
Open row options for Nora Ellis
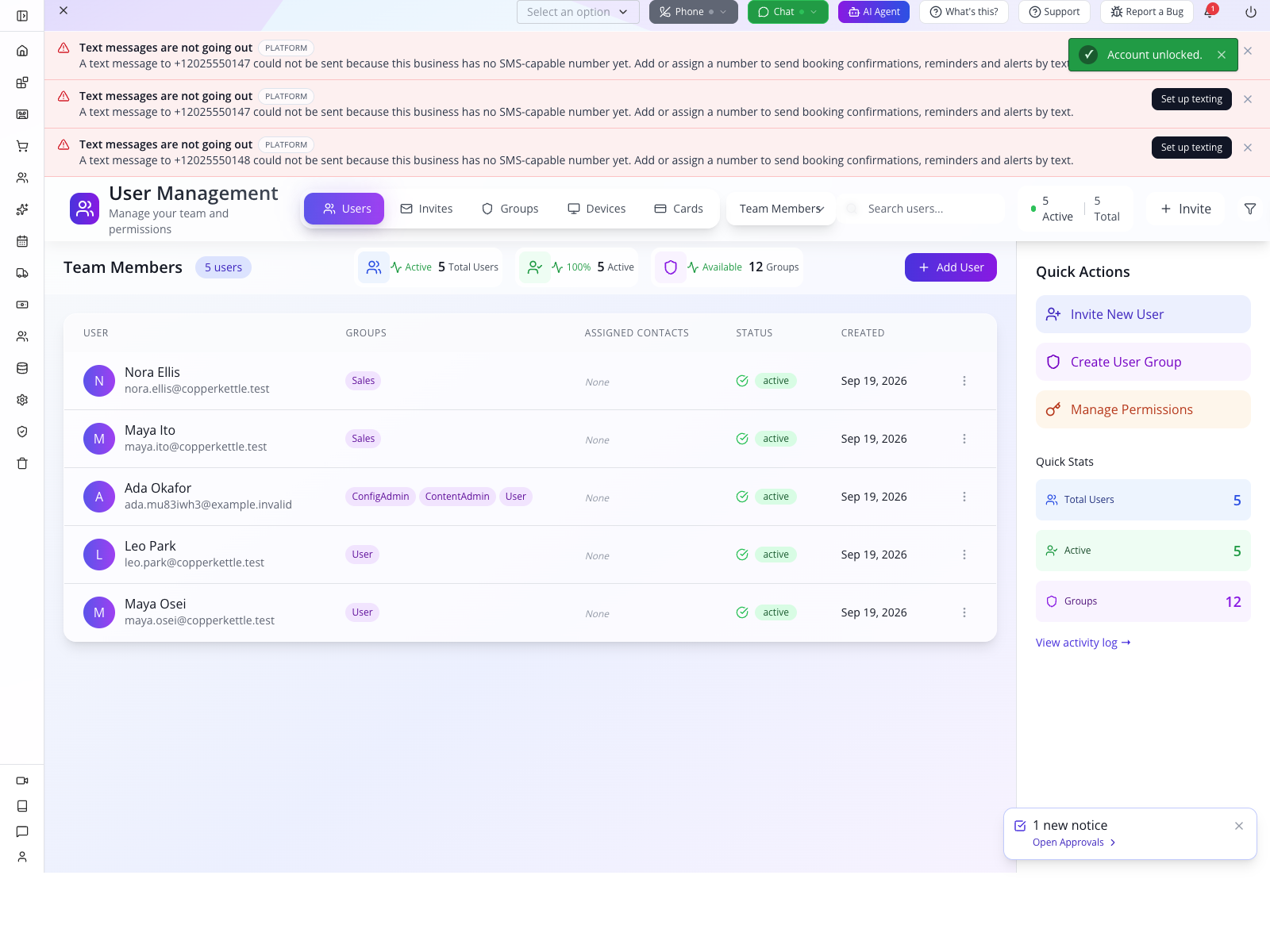point(964,381)
